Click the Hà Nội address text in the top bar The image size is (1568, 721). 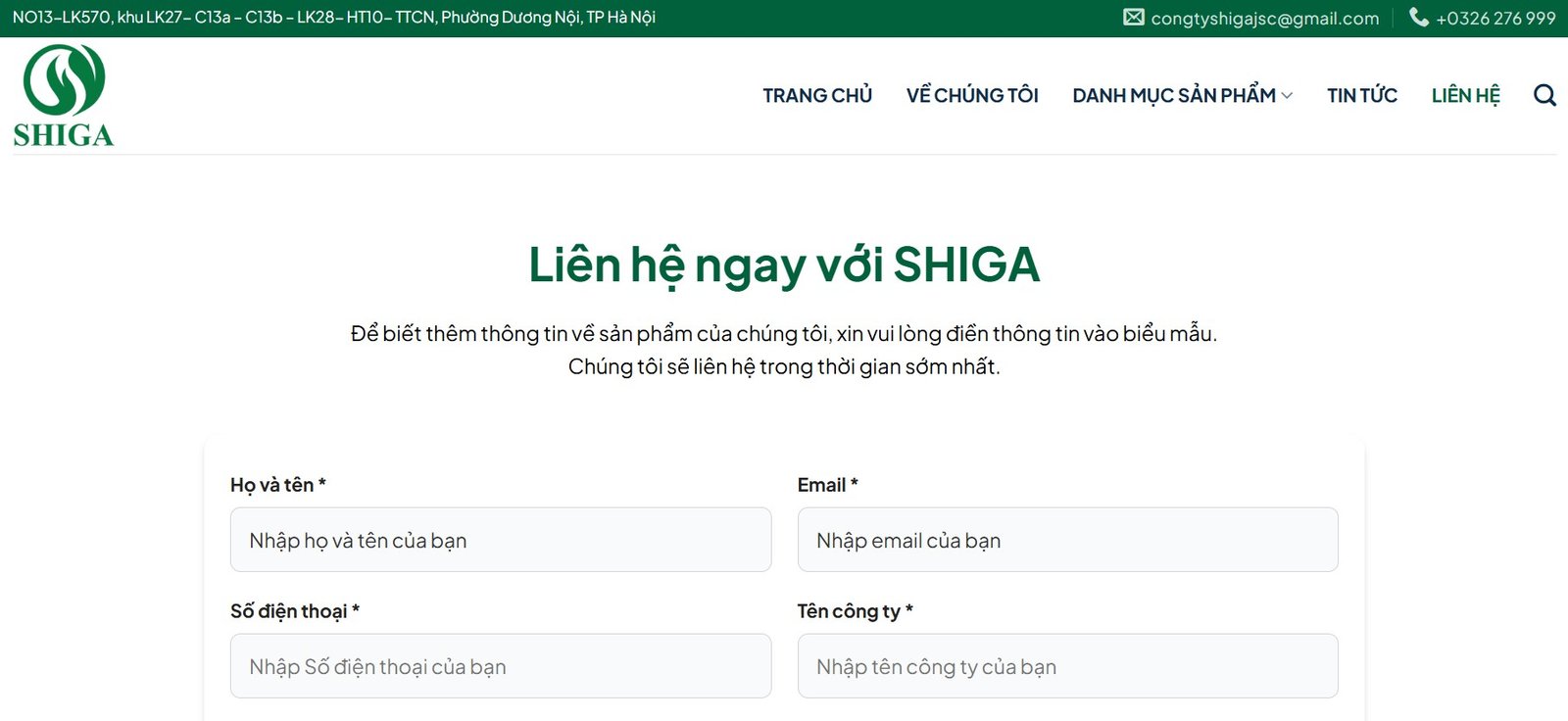tap(333, 18)
